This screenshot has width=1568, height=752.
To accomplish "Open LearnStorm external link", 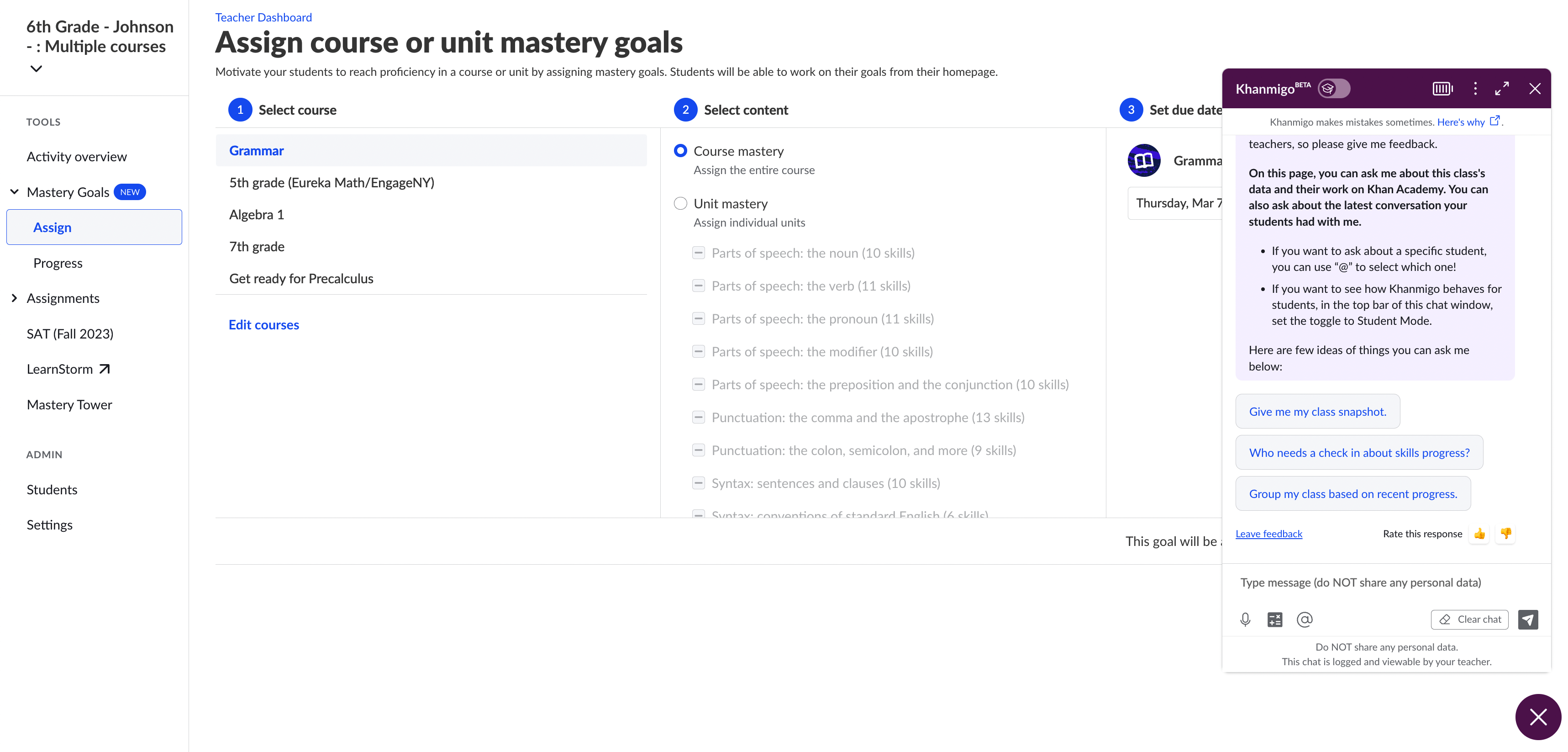I will (68, 369).
